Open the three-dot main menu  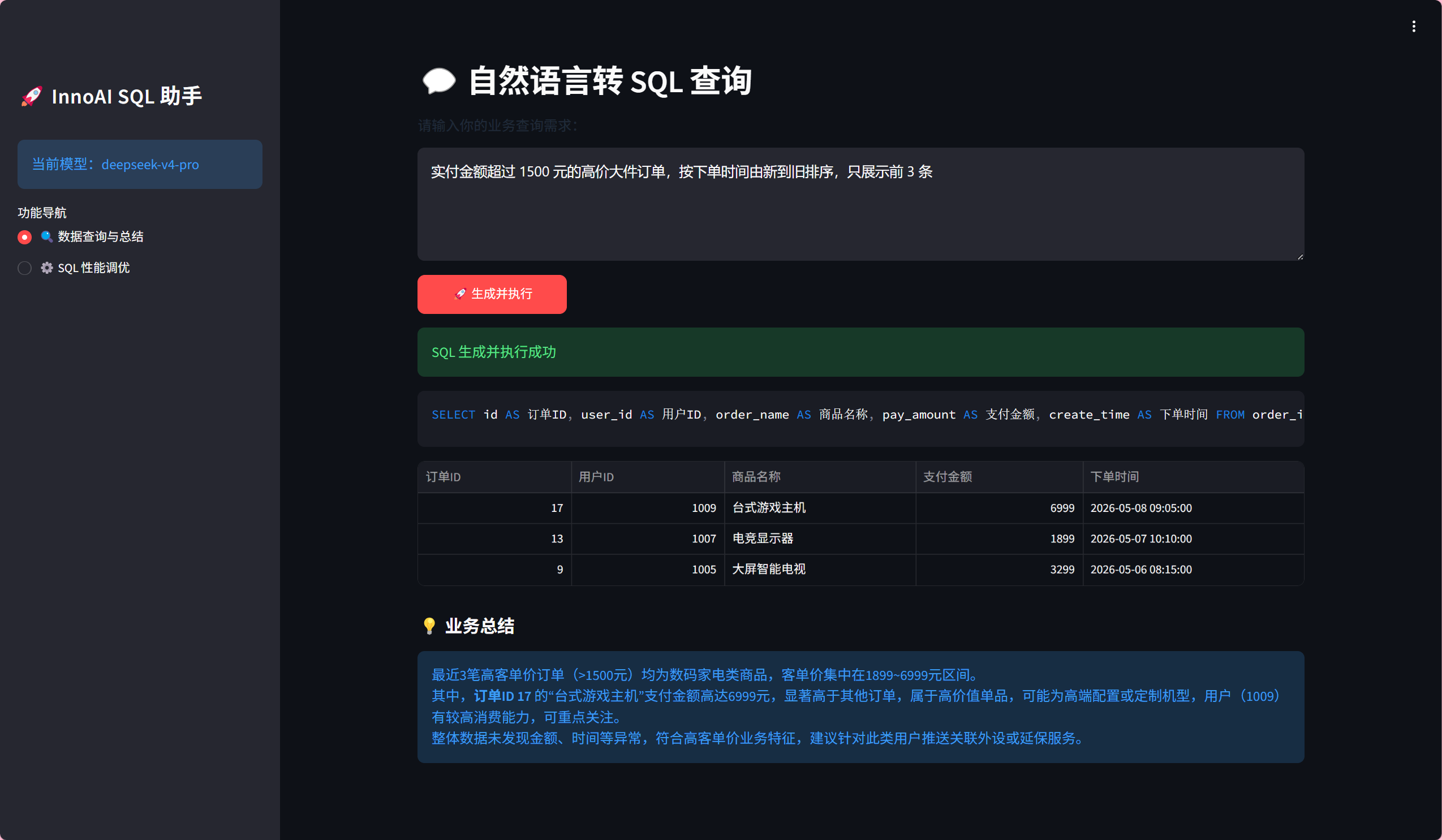pos(1413,27)
